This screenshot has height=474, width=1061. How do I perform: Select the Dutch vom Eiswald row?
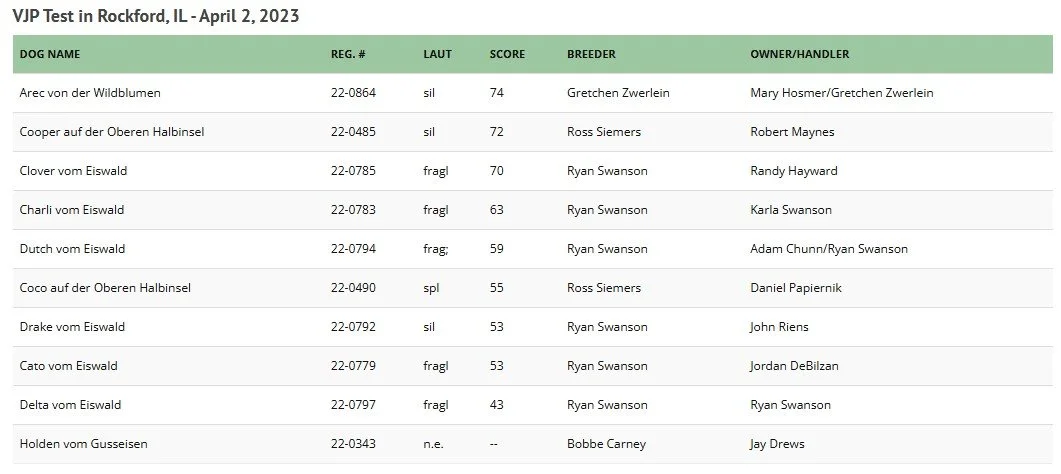(x=533, y=249)
